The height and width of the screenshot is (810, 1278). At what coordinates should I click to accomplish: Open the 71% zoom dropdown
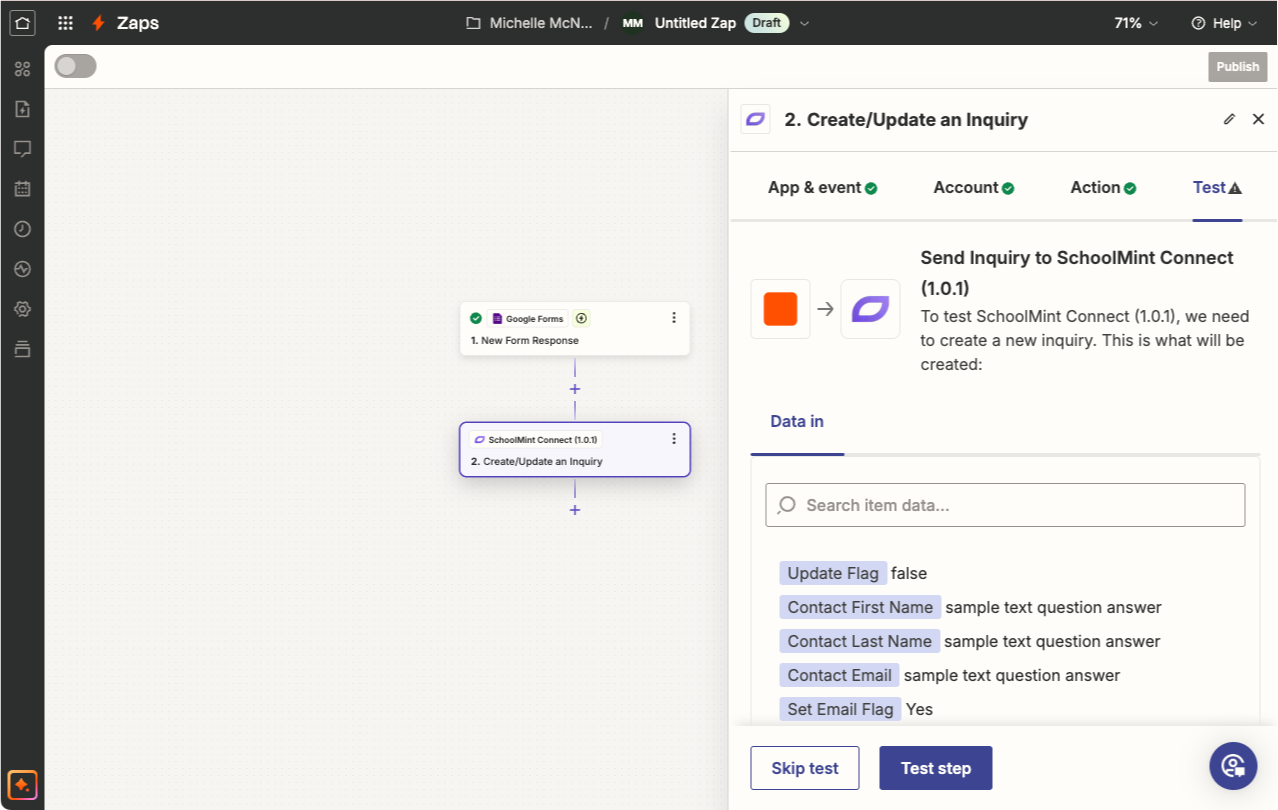point(1136,23)
